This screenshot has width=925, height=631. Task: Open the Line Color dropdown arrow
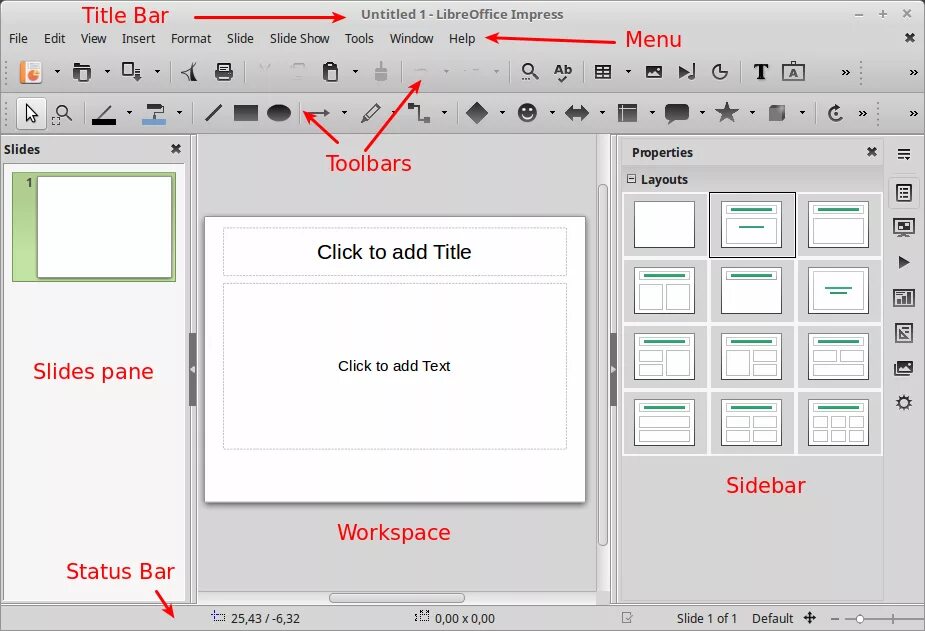point(129,113)
